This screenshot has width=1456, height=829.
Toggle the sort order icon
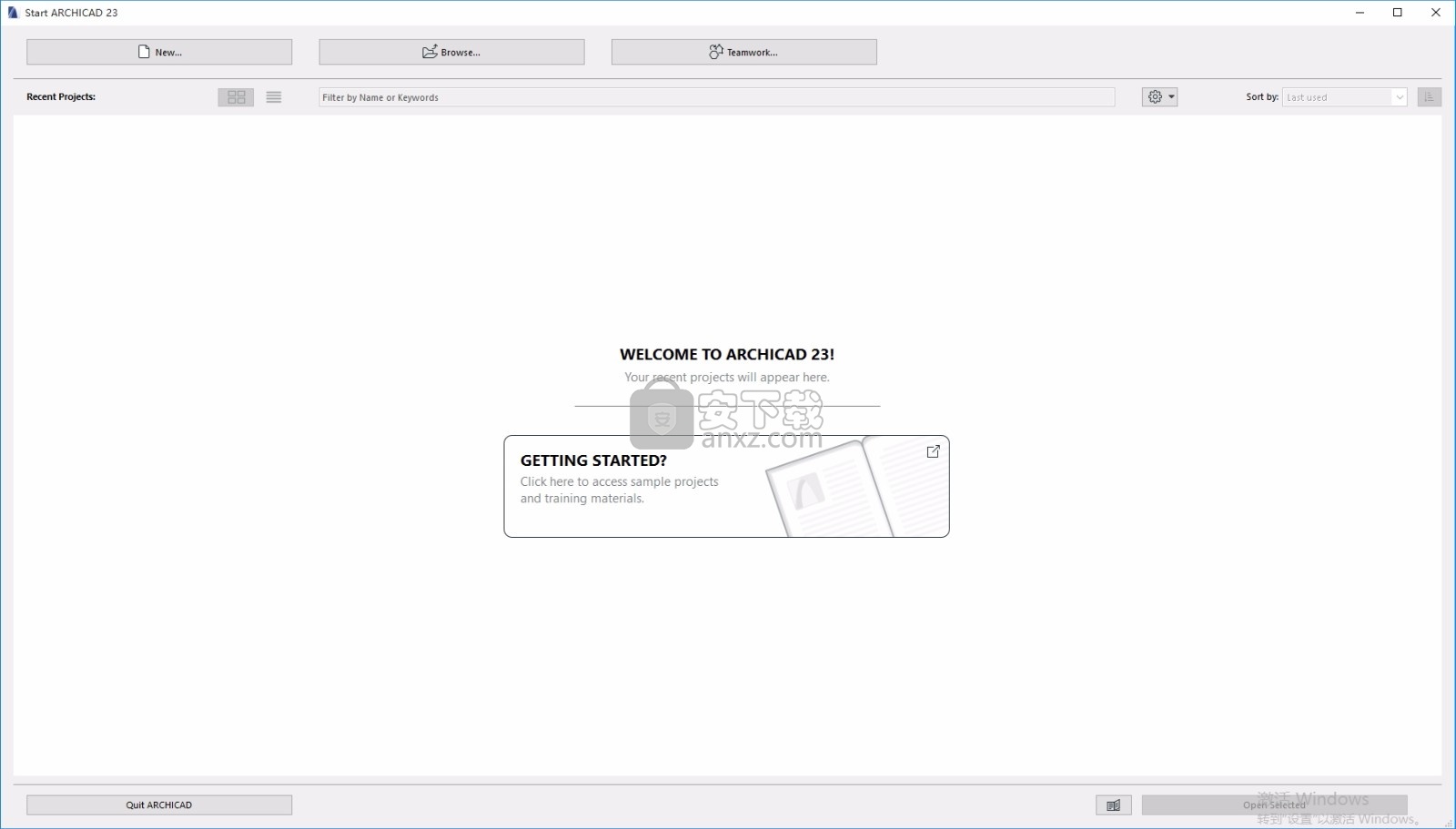pos(1429,96)
